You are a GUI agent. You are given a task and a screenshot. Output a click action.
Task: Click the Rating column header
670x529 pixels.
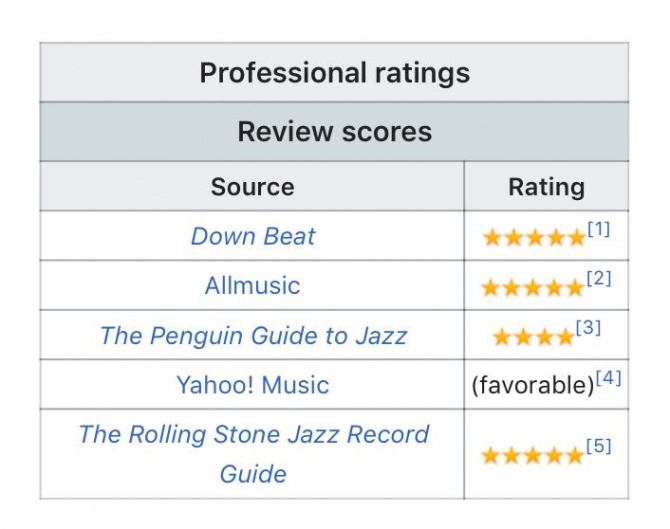click(547, 187)
